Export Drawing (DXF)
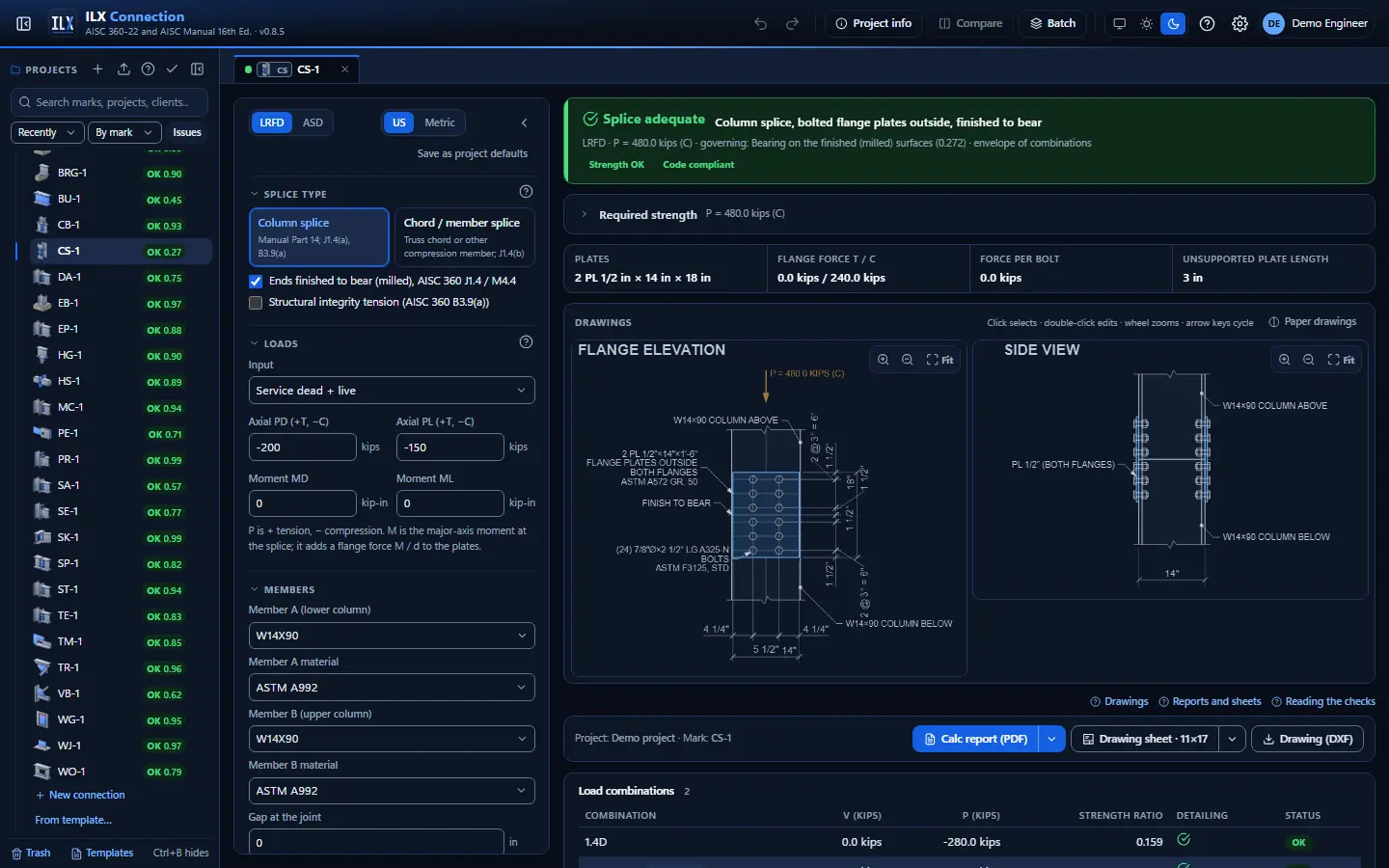 coord(1307,739)
